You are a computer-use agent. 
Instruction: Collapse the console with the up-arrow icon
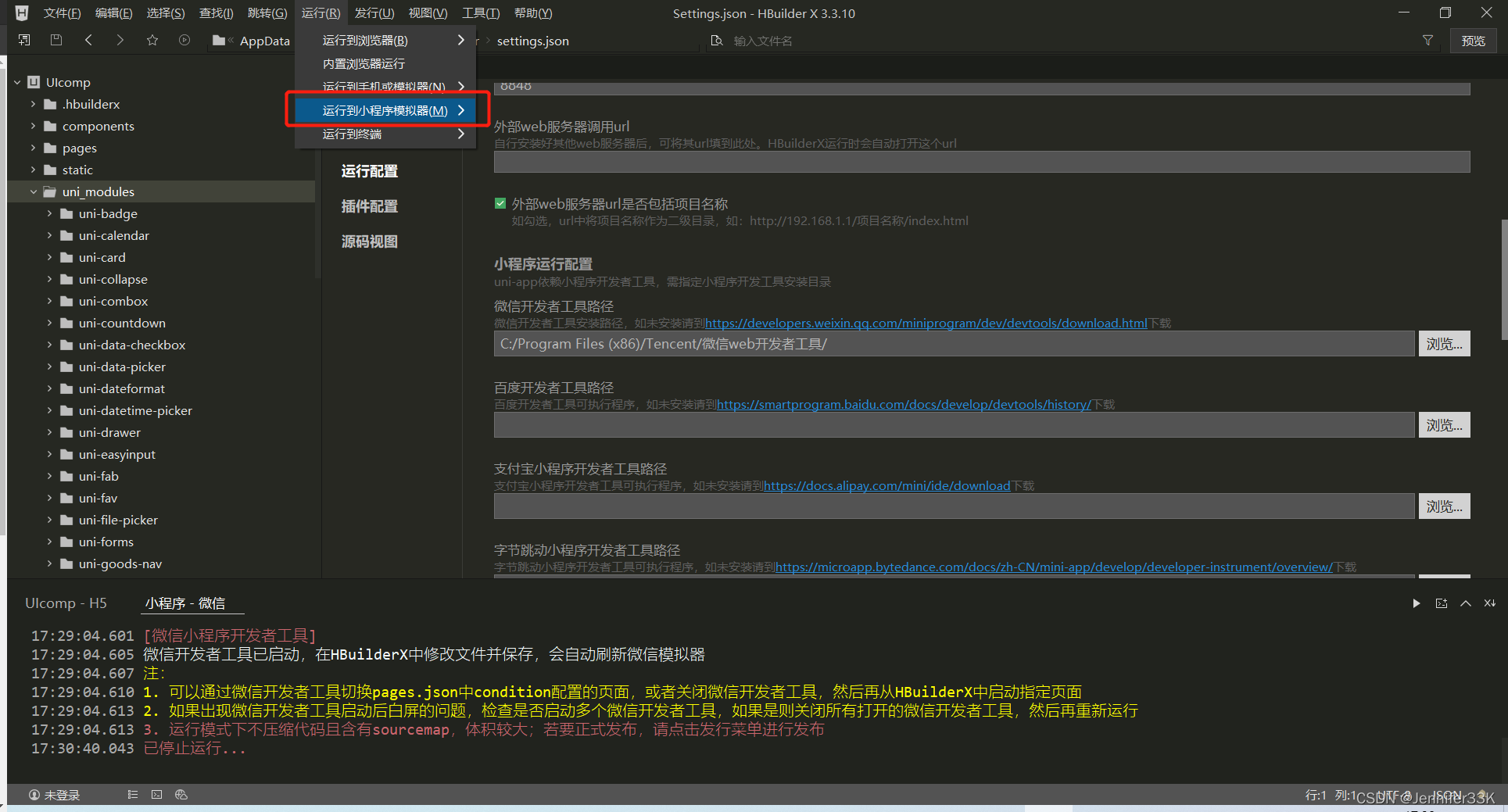(x=1466, y=603)
